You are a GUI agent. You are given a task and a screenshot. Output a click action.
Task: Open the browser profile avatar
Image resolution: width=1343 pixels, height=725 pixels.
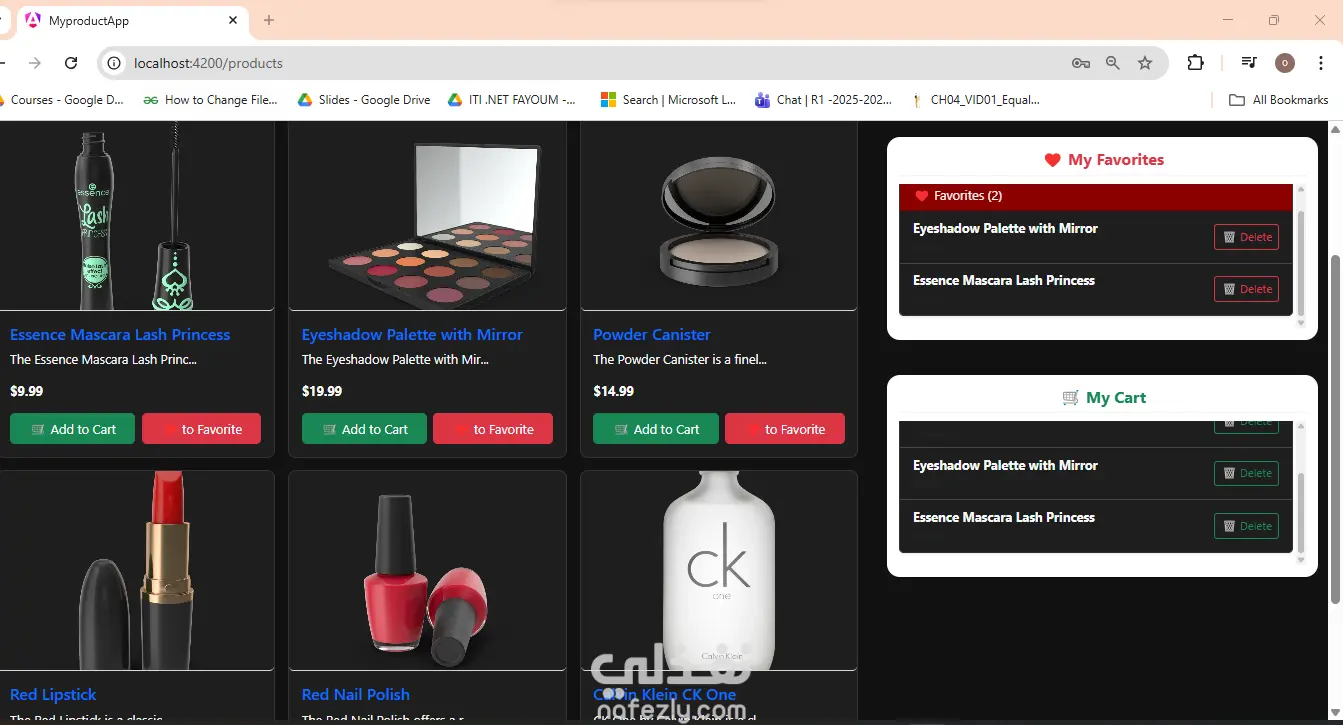1285,63
